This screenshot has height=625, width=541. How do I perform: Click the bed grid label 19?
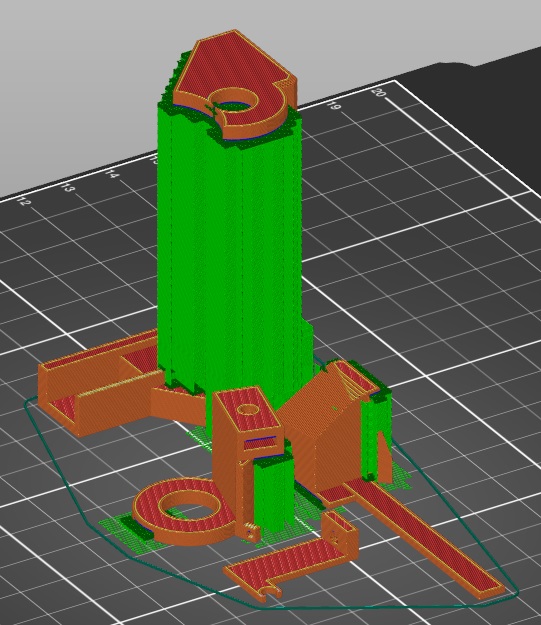coord(334,106)
